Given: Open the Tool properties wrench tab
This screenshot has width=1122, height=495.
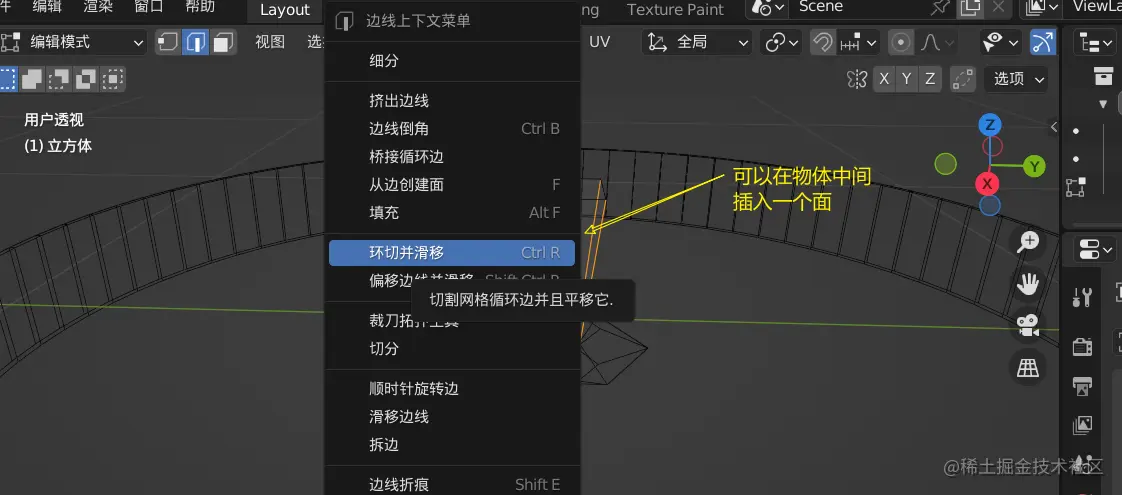Looking at the screenshot, I should [x=1082, y=296].
